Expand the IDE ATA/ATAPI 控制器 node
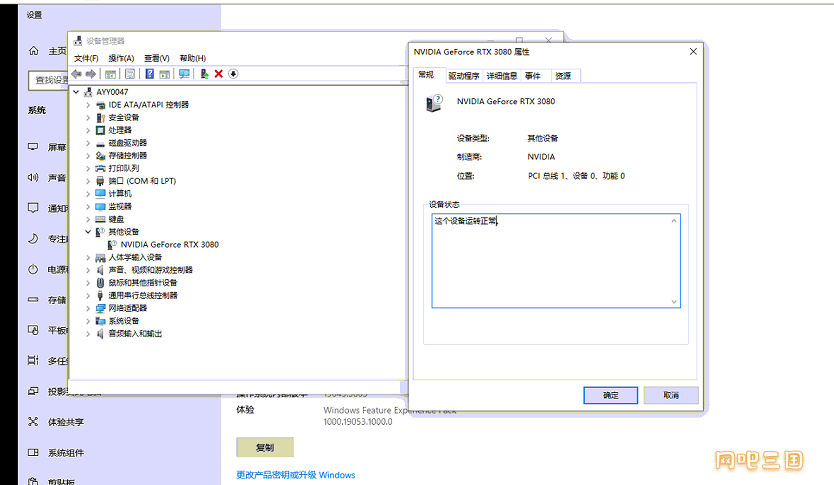The height and width of the screenshot is (485, 834). 88,105
